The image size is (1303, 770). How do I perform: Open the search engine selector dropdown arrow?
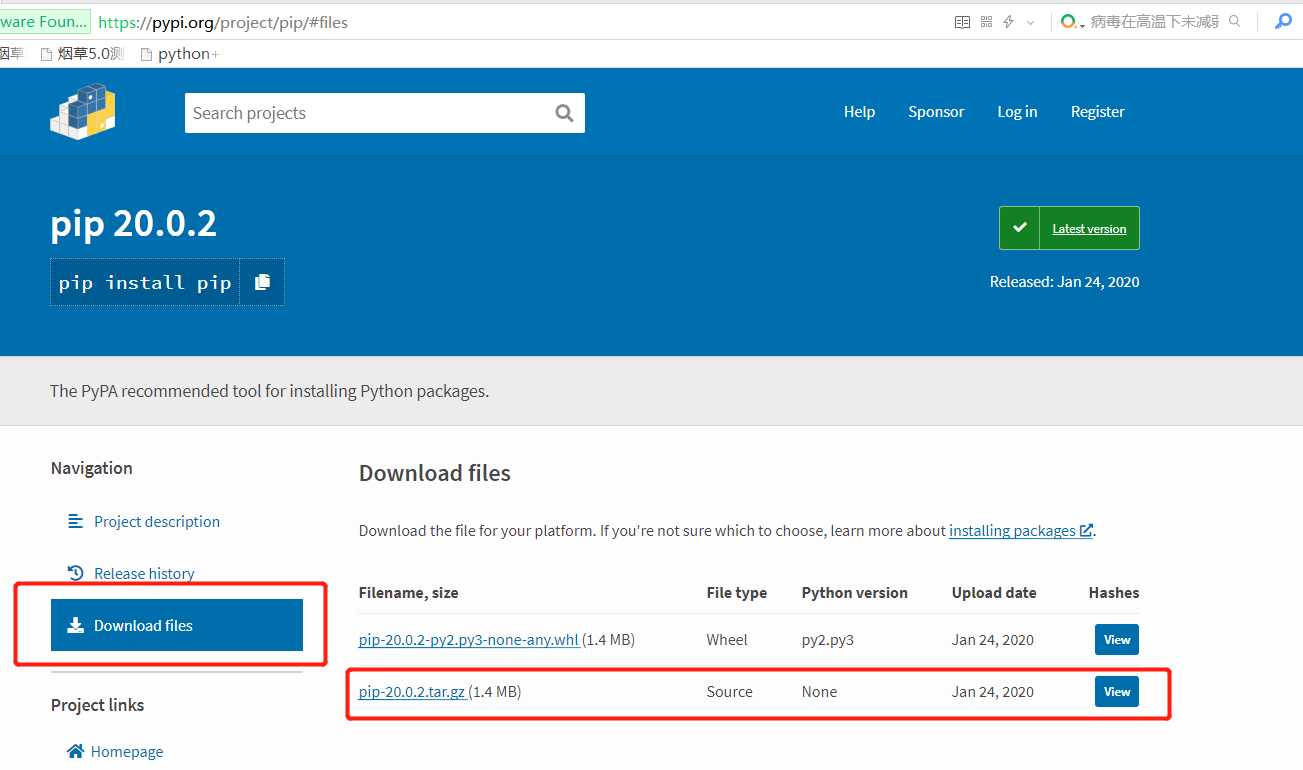1082,24
